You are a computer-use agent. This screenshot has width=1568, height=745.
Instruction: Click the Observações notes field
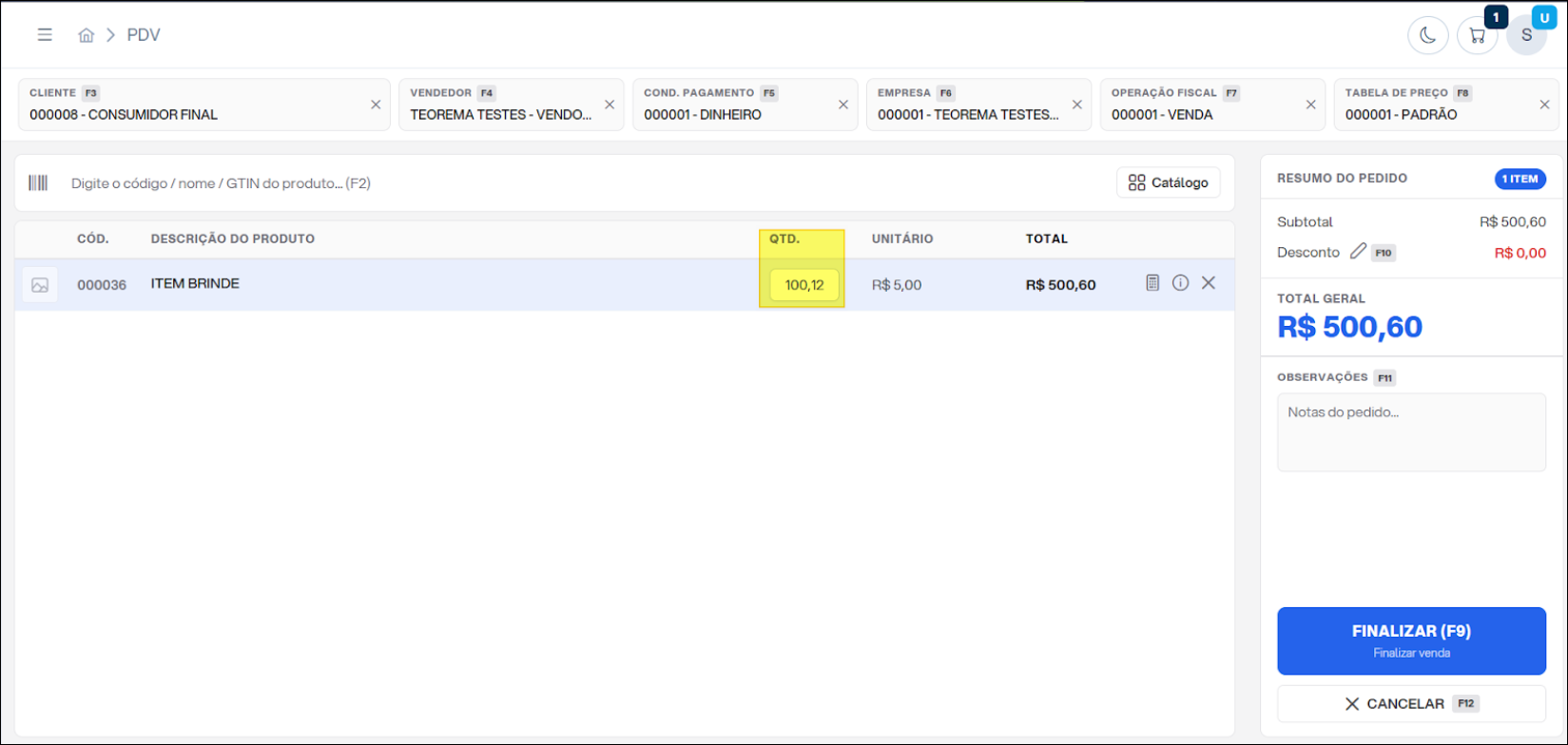(x=1411, y=432)
